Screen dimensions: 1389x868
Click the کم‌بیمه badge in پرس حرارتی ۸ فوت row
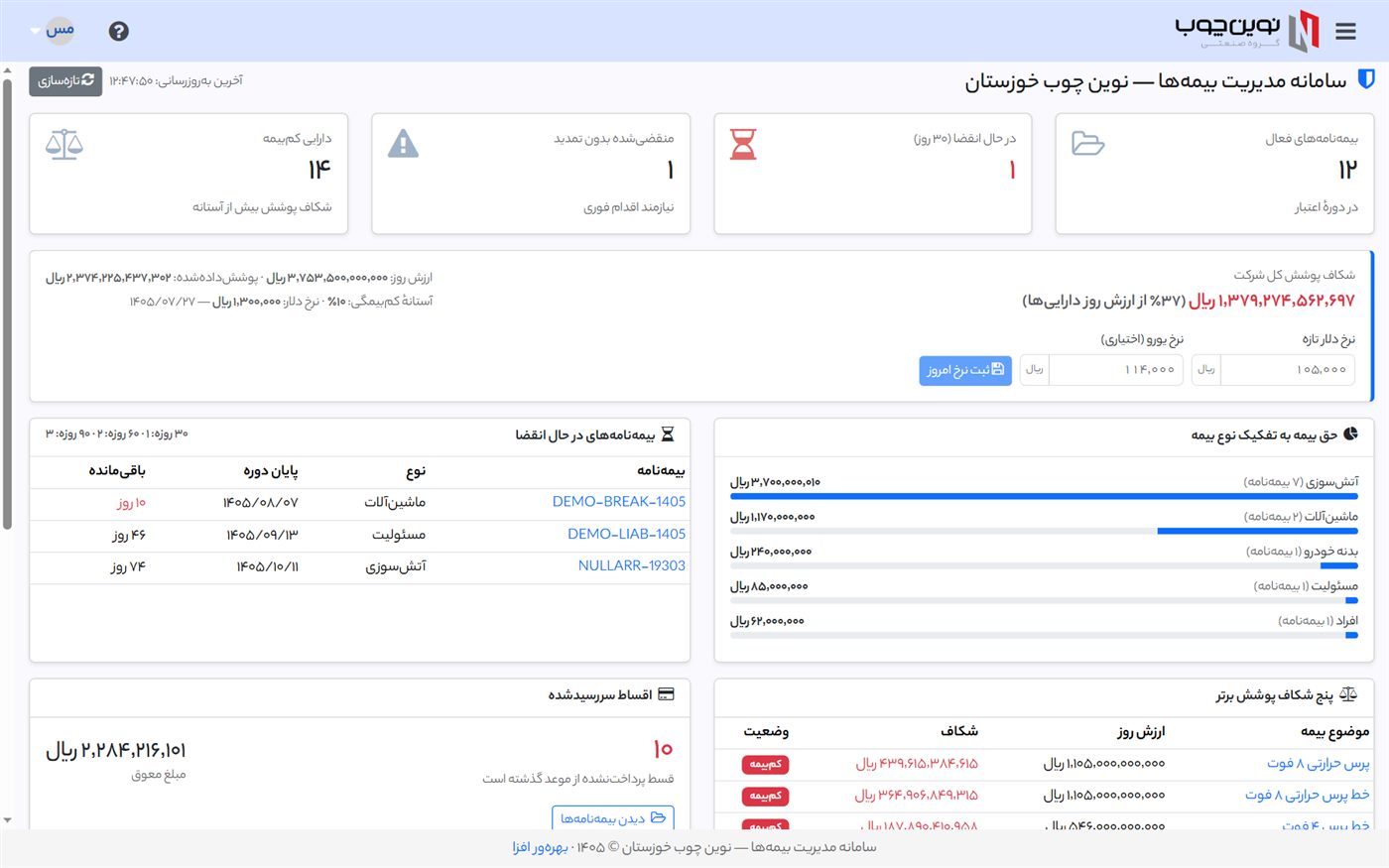click(x=765, y=764)
